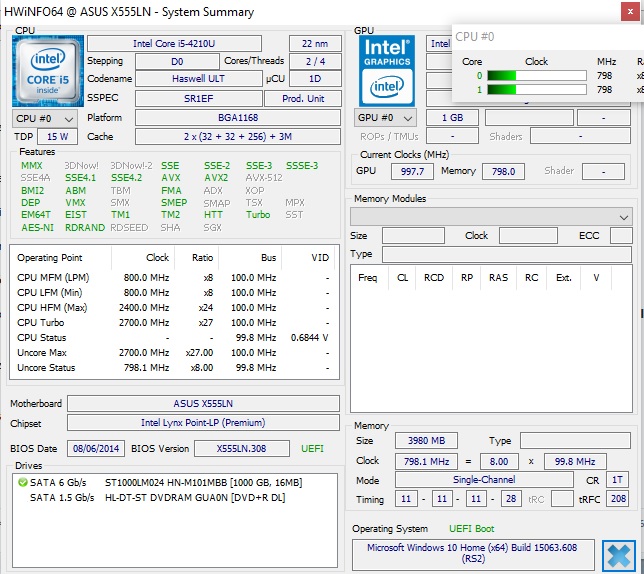Click the UEFI Boot label
The image size is (644, 574).
coord(472,529)
